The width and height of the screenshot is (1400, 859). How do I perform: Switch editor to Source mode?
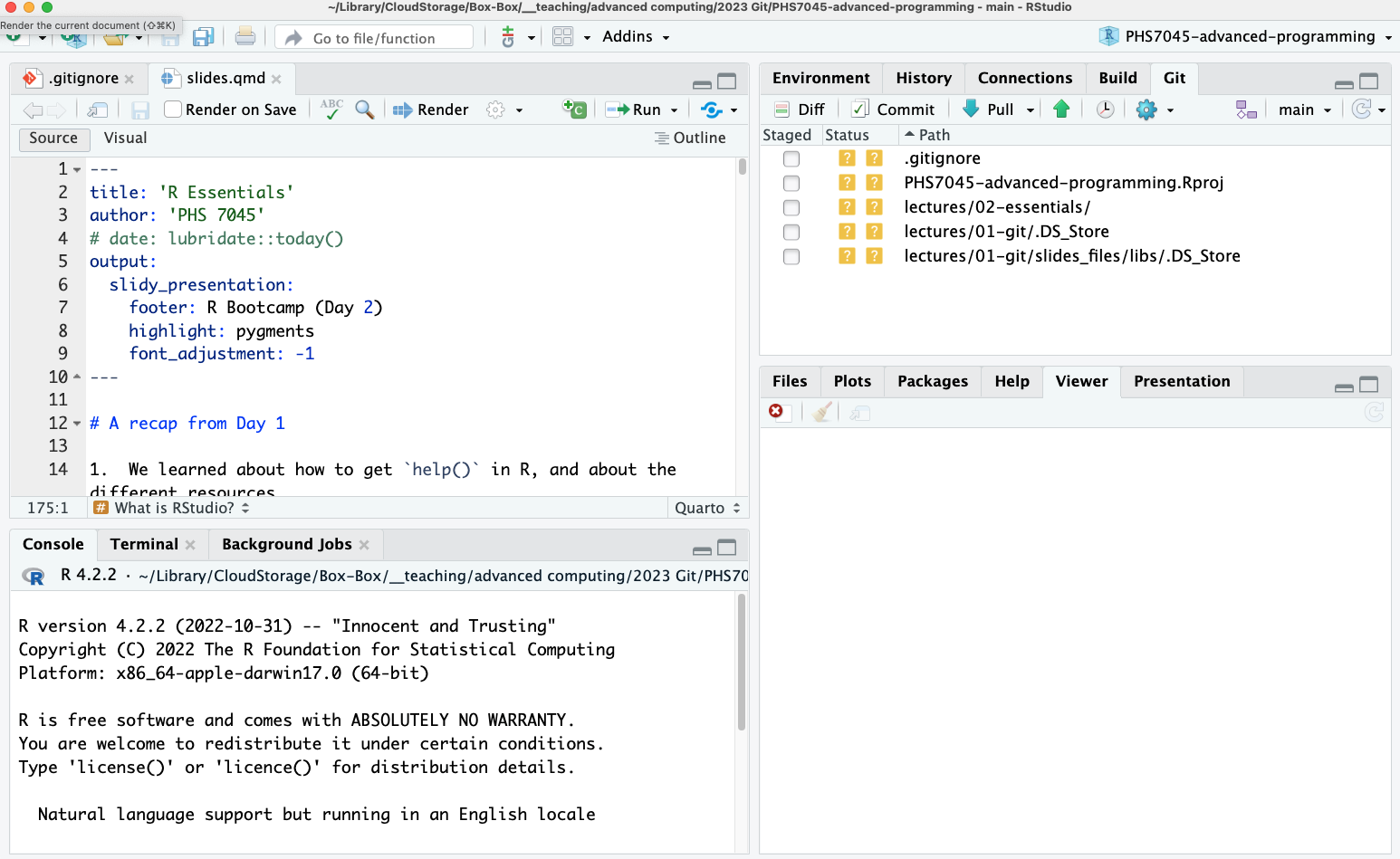53,138
